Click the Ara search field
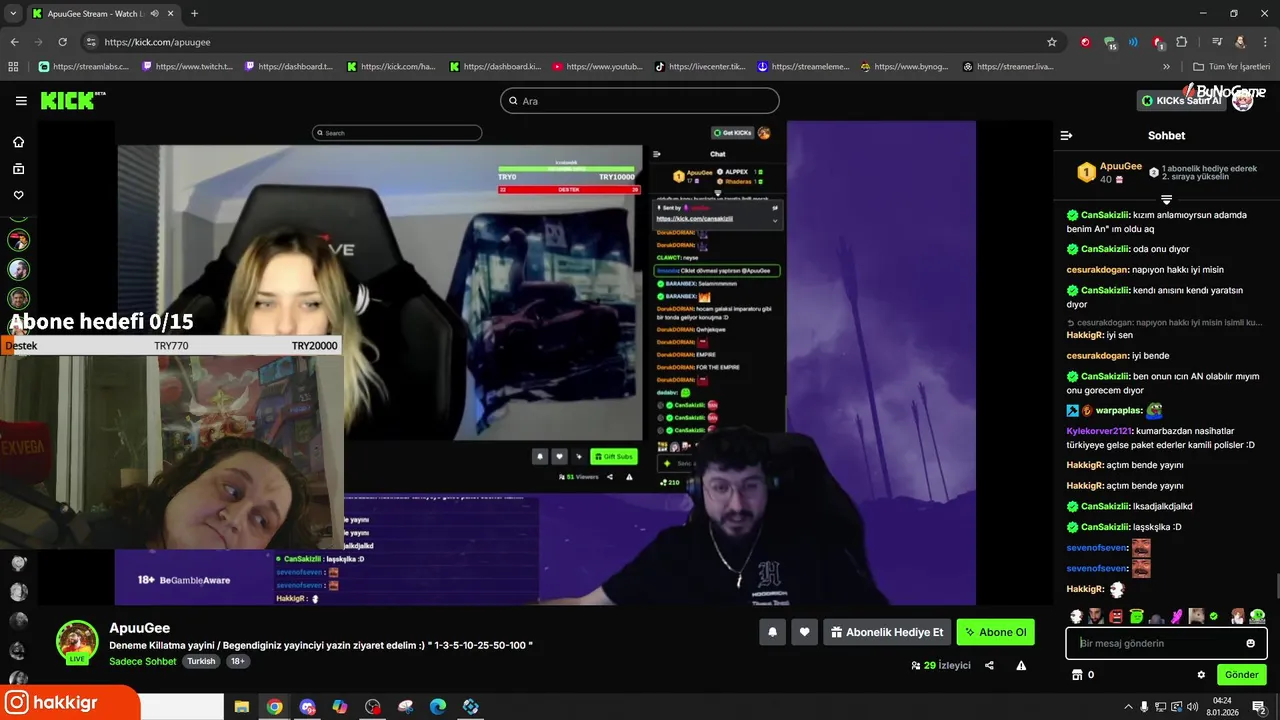Image resolution: width=1280 pixels, height=720 pixels. (639, 101)
